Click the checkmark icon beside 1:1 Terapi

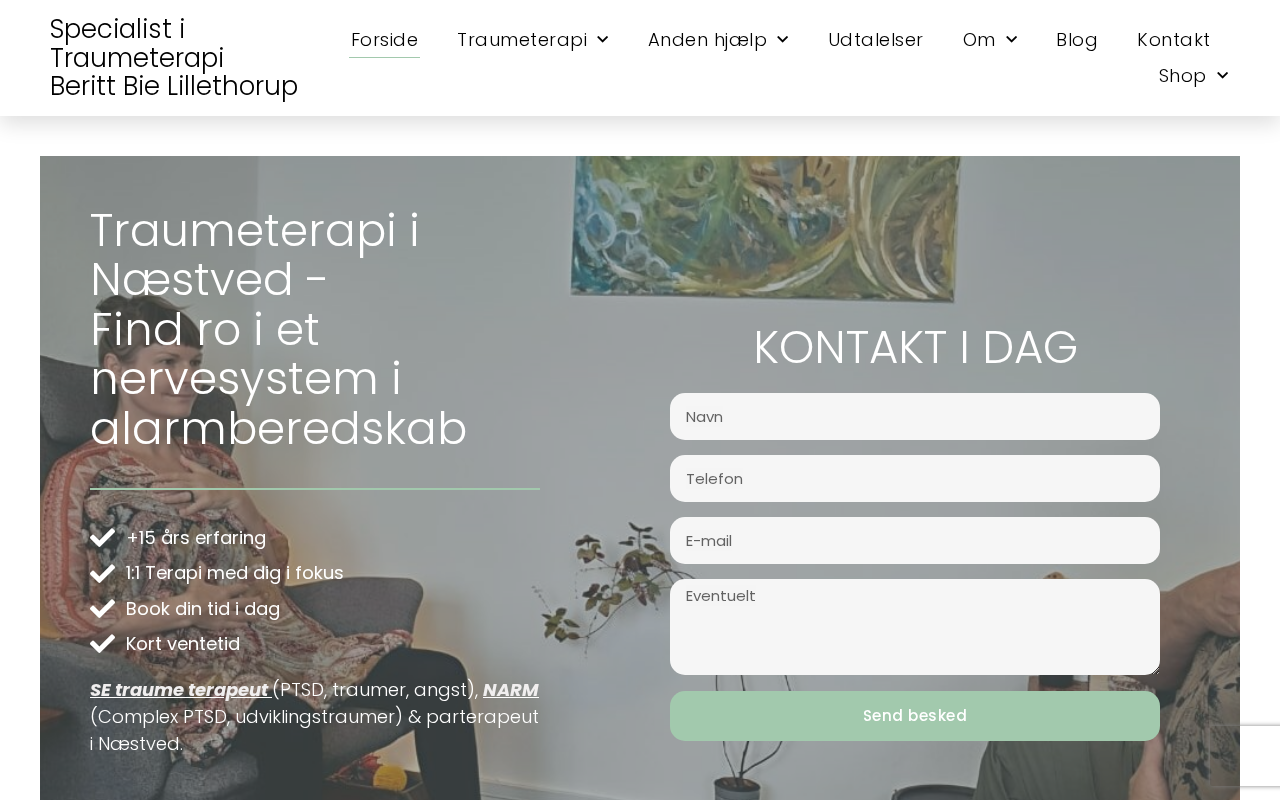[x=103, y=573]
